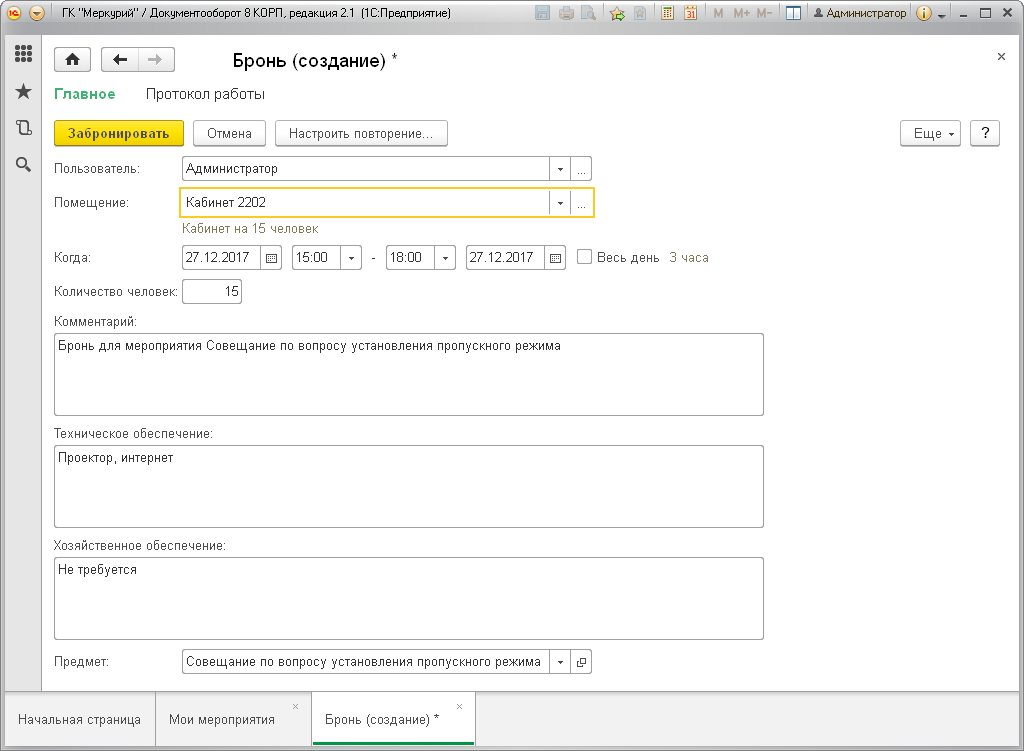Image resolution: width=1024 pixels, height=751 pixels.
Task: Open the 1C main menu logo icon
Action: (14, 13)
